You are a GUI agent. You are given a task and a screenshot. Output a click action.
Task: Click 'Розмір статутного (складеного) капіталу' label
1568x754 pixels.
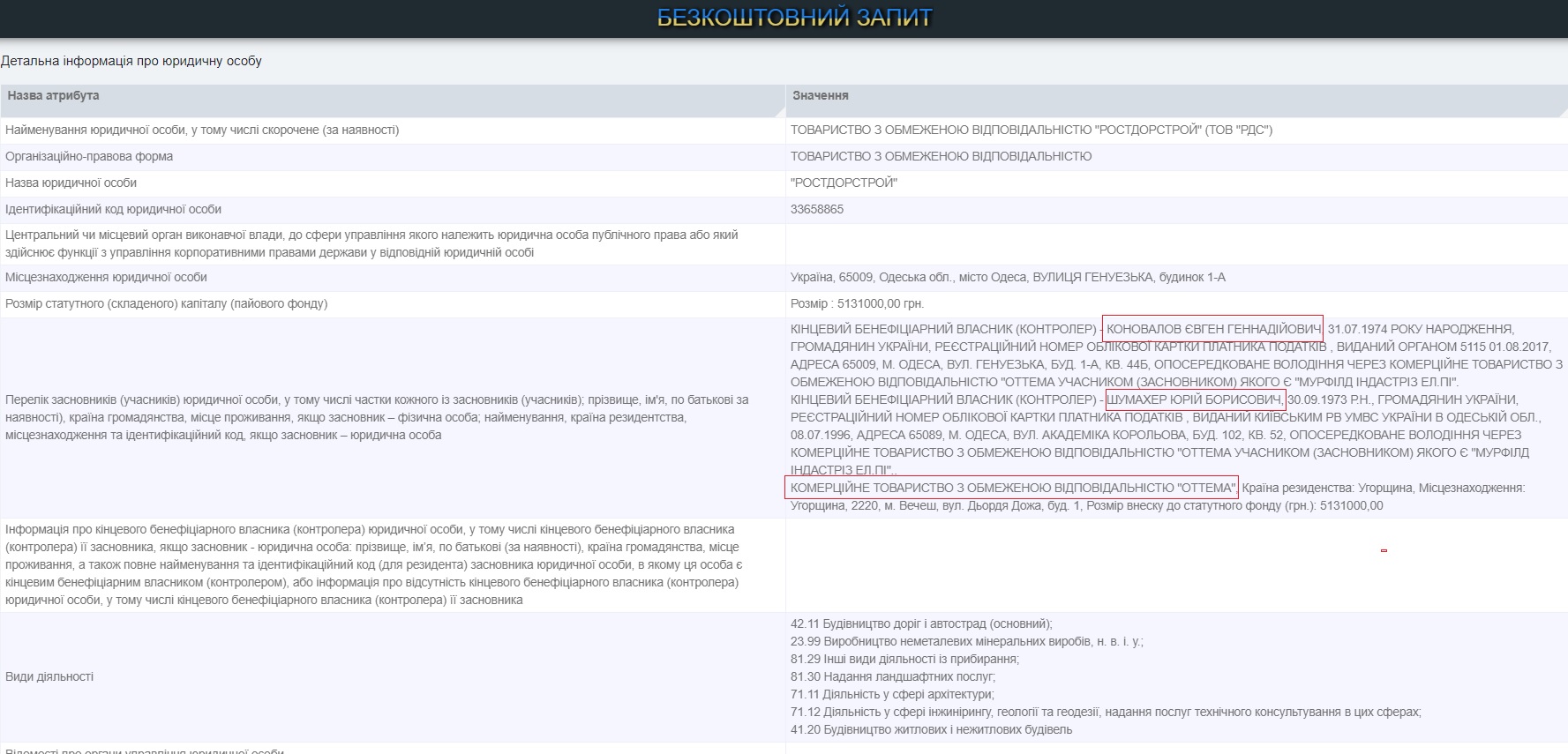click(x=166, y=303)
